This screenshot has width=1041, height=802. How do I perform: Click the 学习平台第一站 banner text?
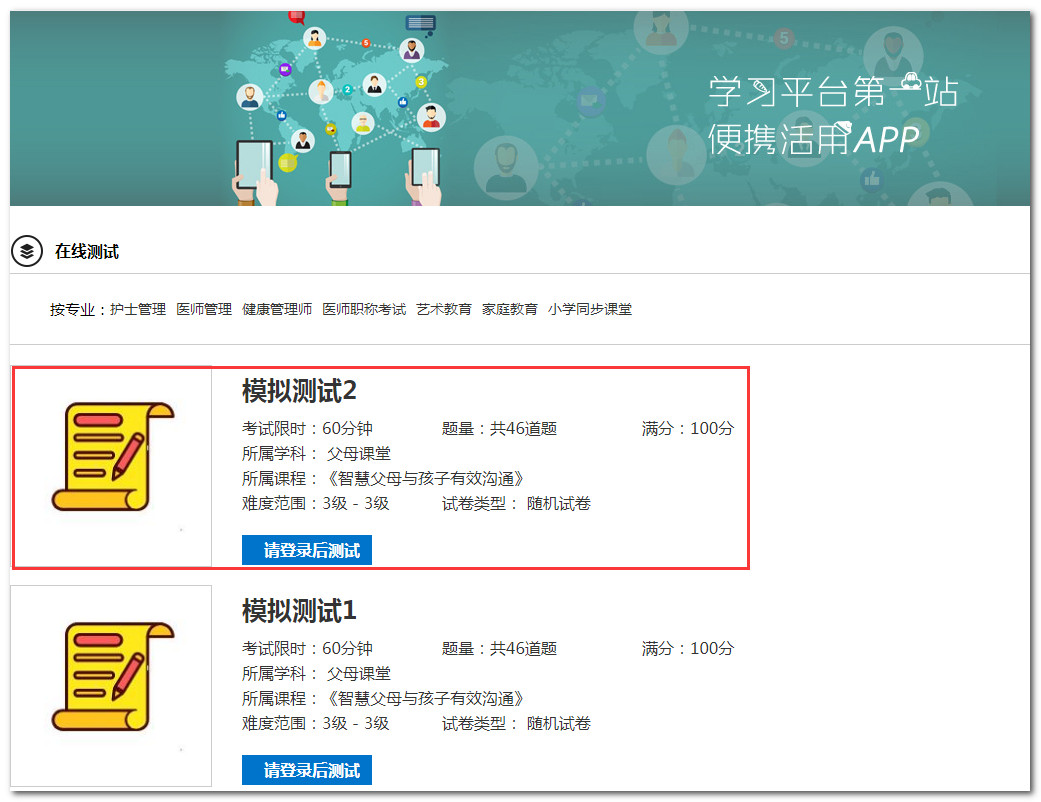(833, 91)
